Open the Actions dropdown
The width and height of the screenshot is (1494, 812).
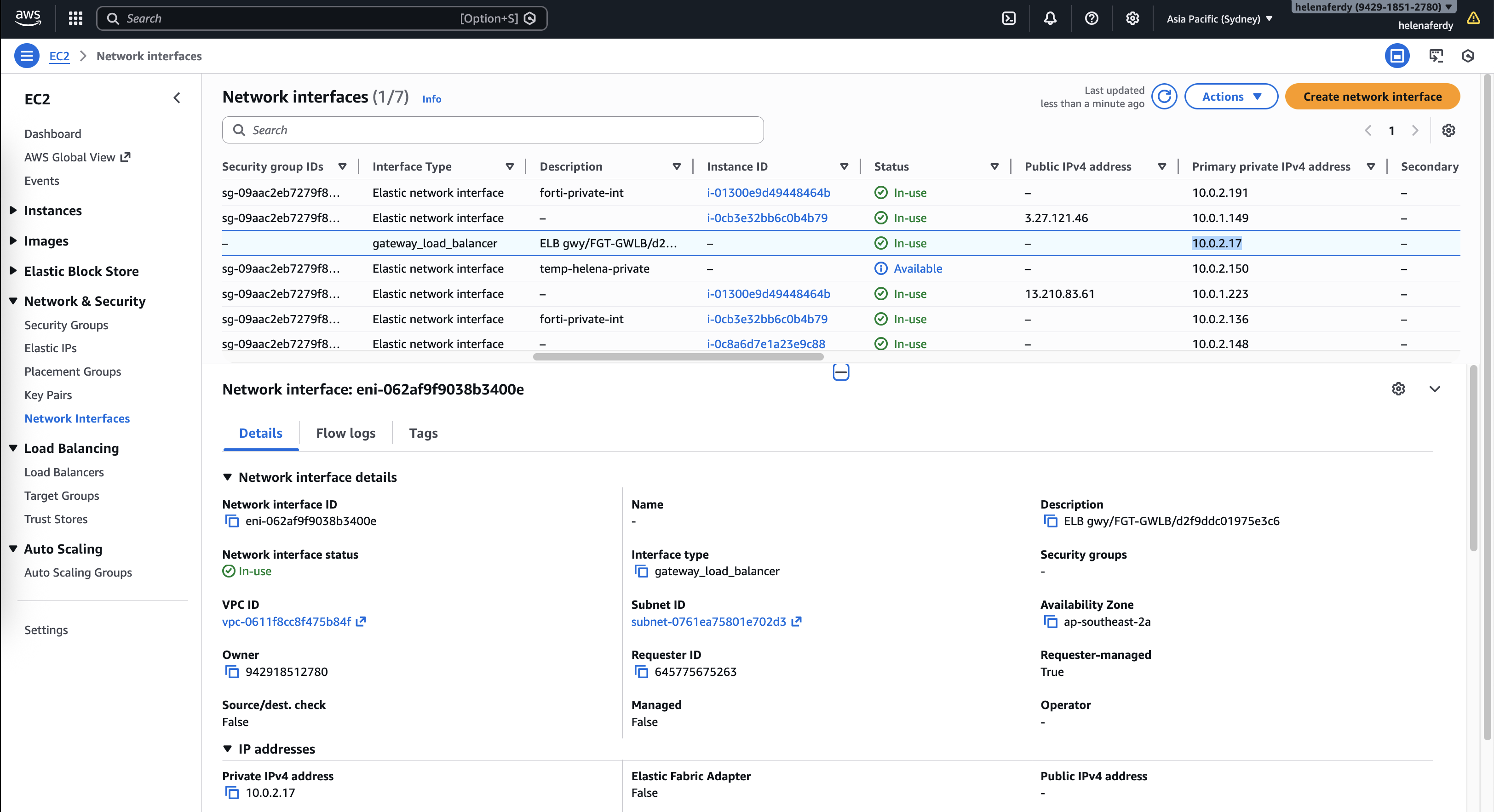click(1231, 97)
